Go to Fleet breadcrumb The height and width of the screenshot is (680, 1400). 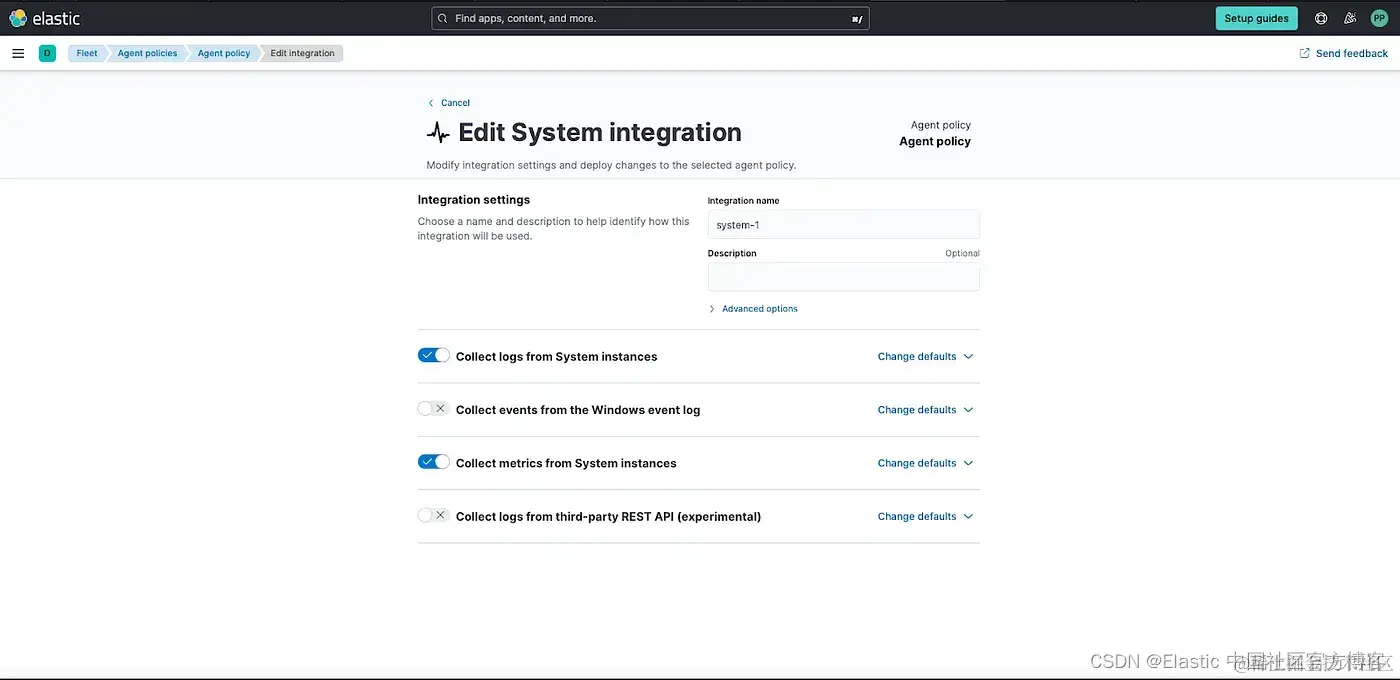(x=87, y=53)
